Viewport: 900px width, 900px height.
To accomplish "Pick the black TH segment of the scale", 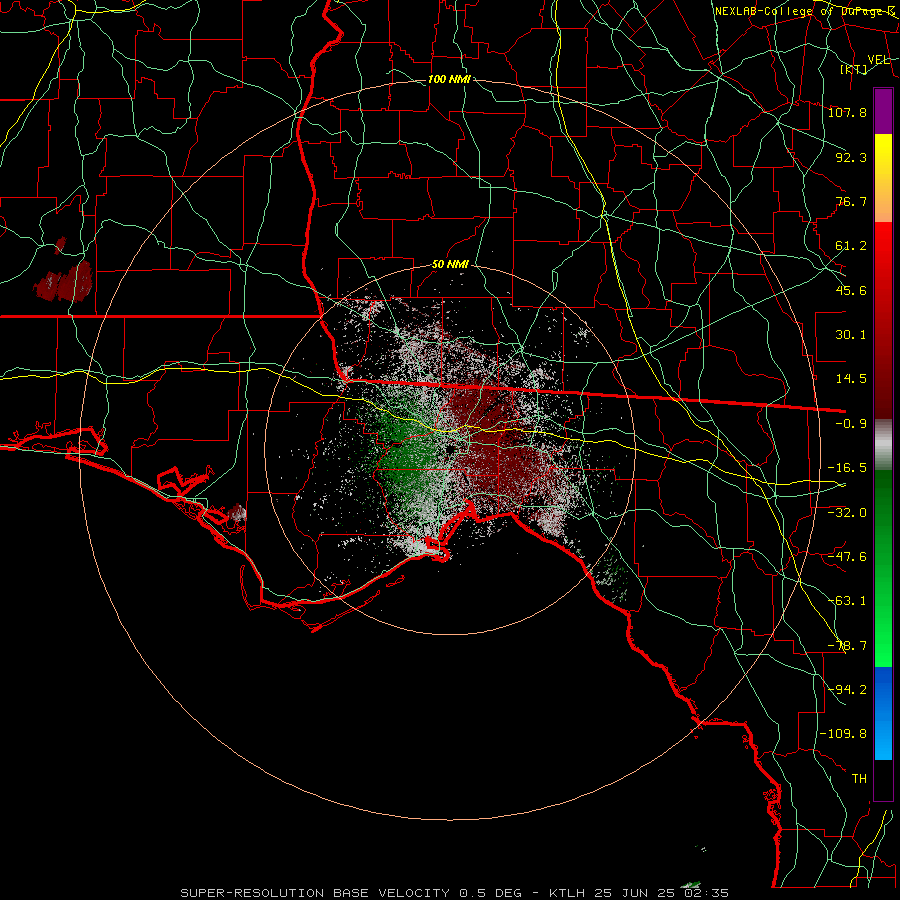I will (883, 779).
